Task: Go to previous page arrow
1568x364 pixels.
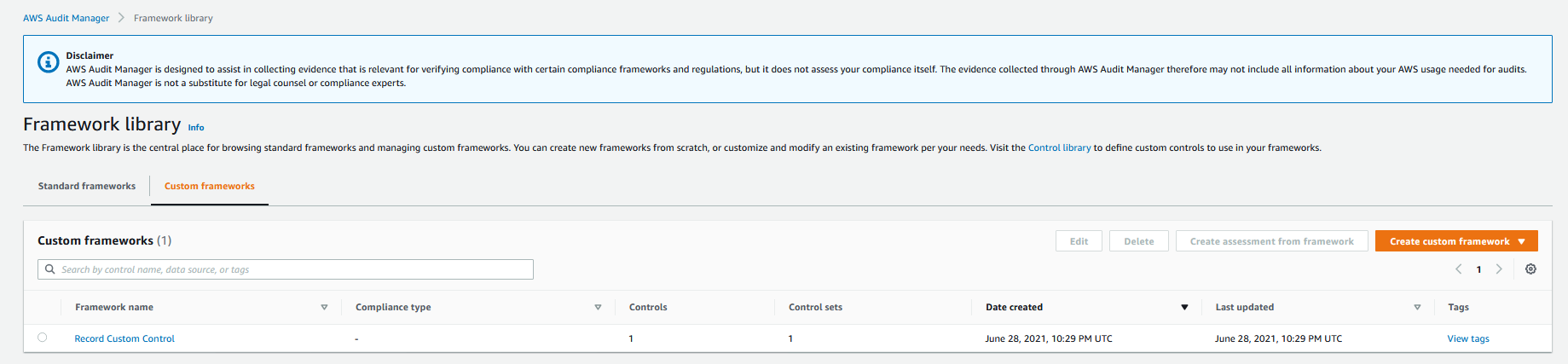Action: (x=1459, y=269)
